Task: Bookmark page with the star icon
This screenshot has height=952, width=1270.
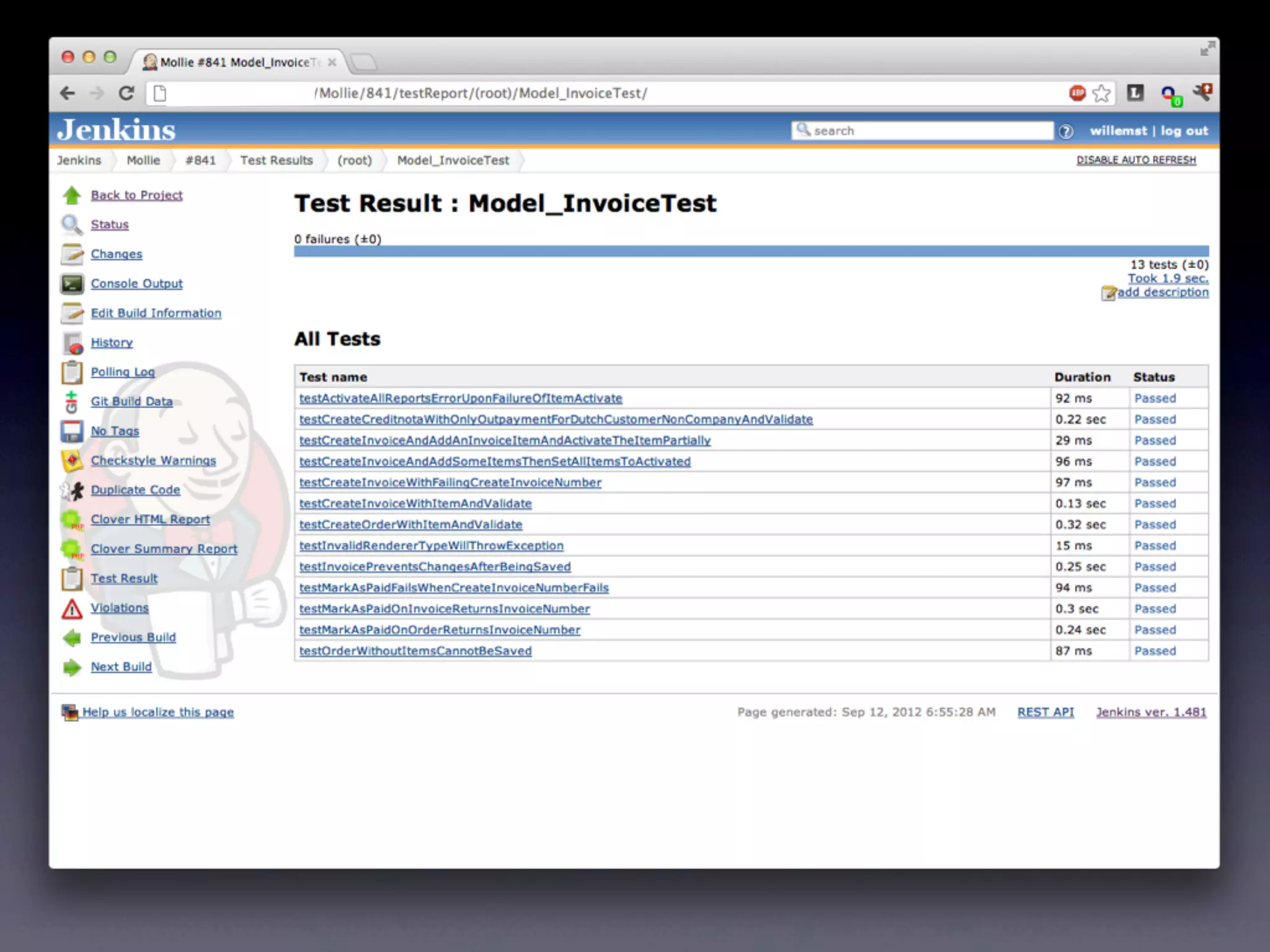Action: coord(1101,94)
